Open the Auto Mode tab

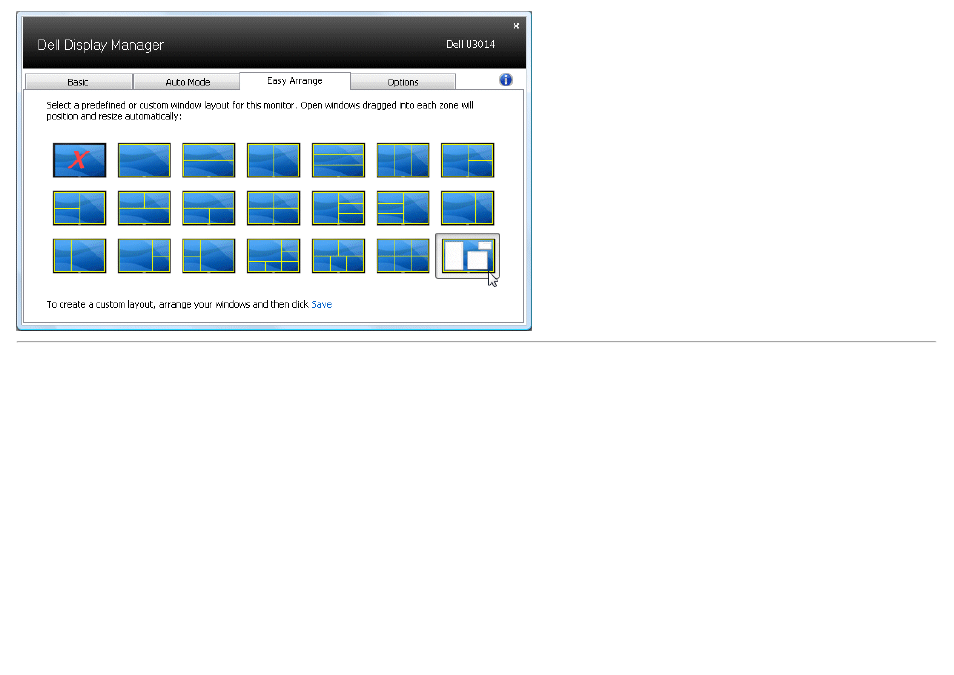(x=187, y=82)
